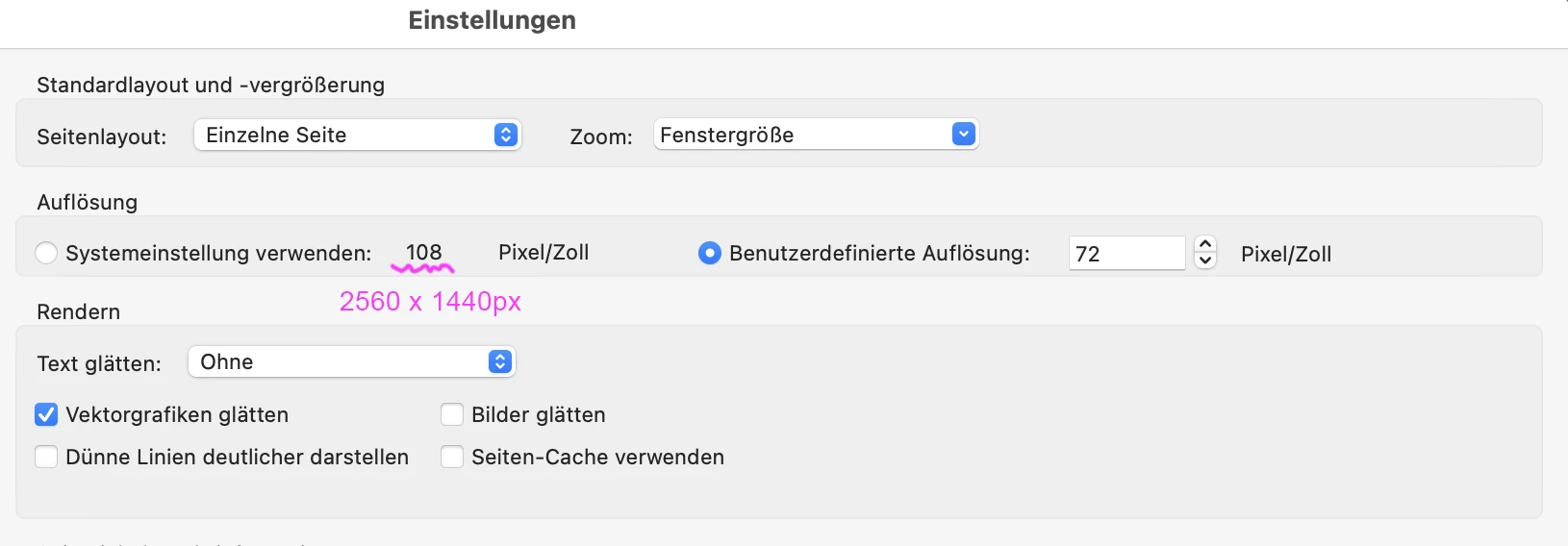This screenshot has height=546, width=1568.
Task: Select the Benutzerdefinierte Auflösung radio button
Action: (x=709, y=253)
